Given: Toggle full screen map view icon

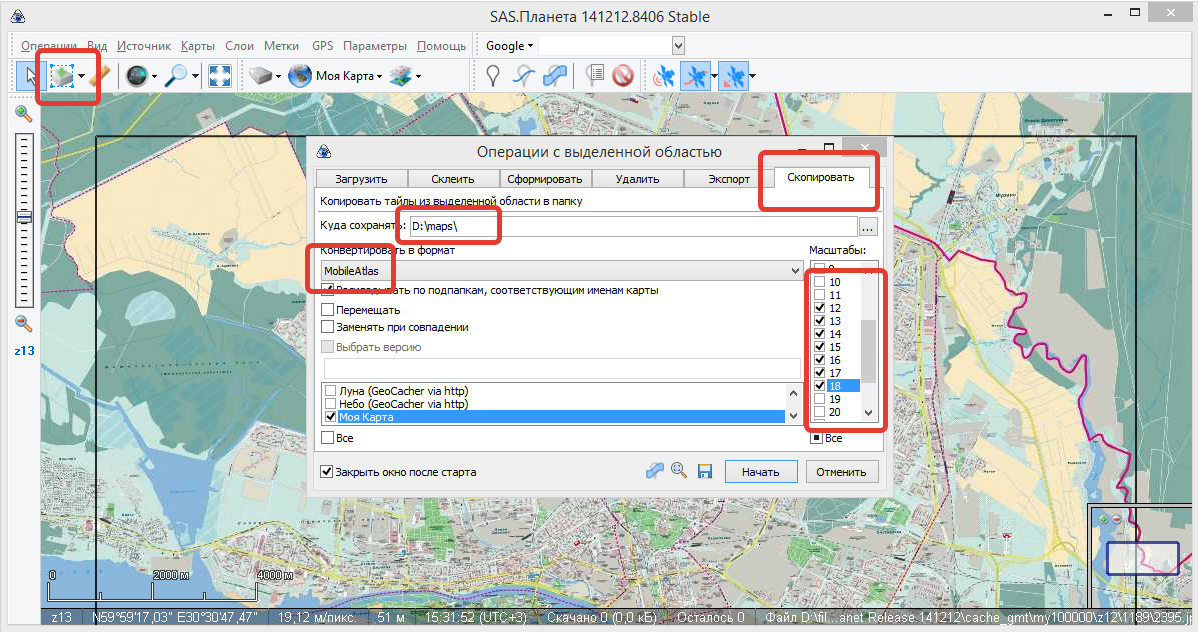Looking at the screenshot, I should coord(220,76).
